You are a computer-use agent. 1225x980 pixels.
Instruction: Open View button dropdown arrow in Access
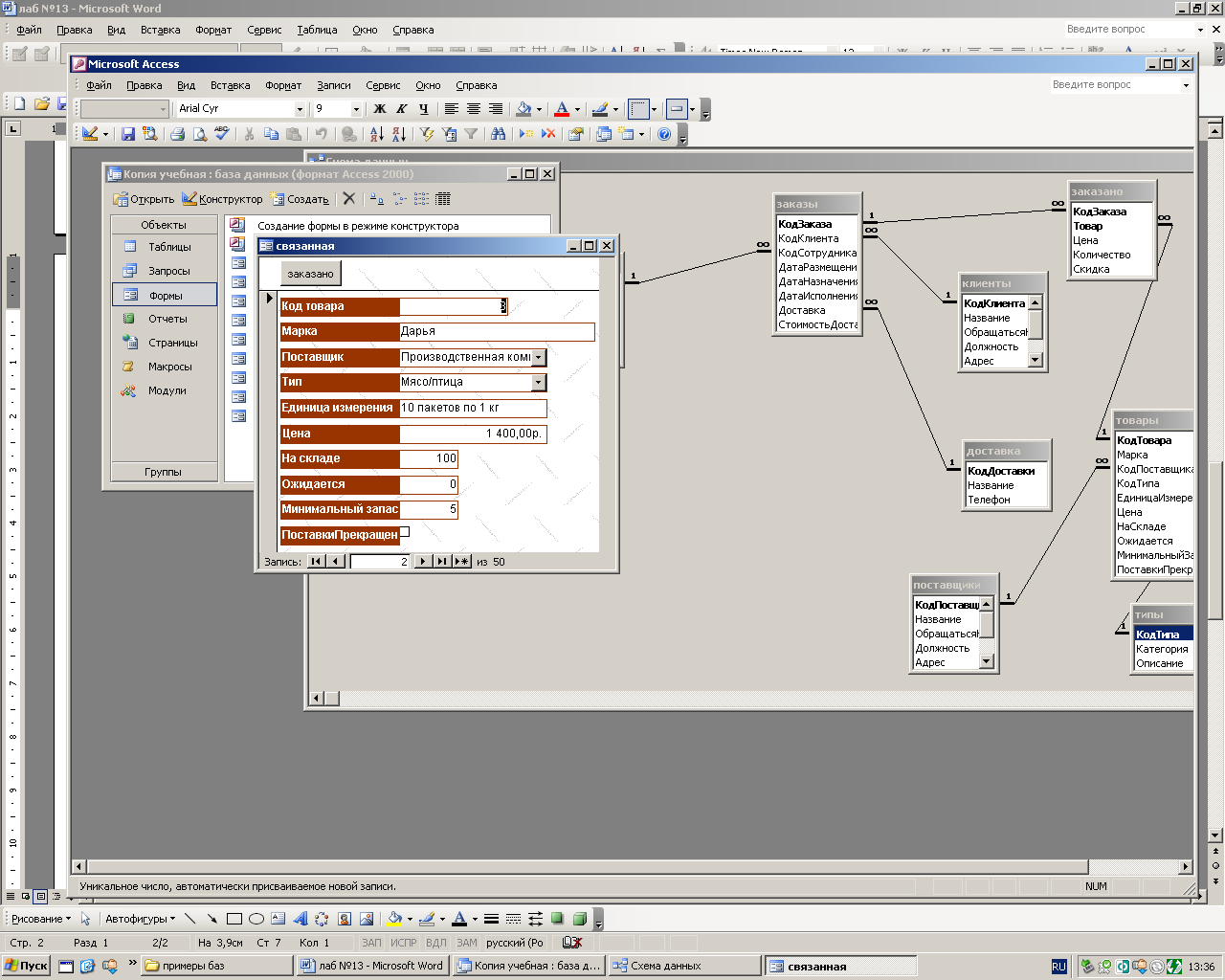[105, 134]
